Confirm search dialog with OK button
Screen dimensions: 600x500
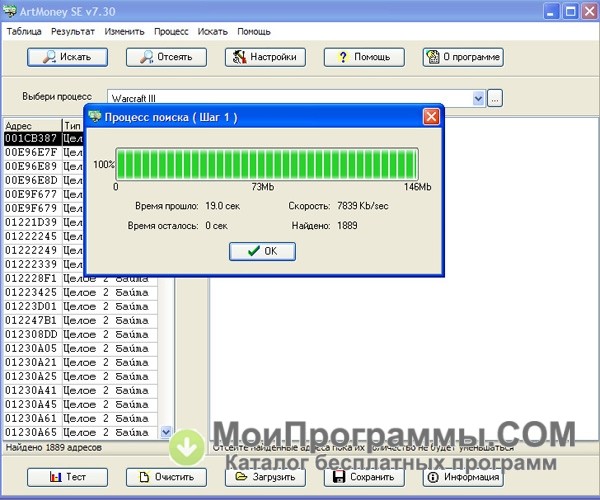pos(262,251)
